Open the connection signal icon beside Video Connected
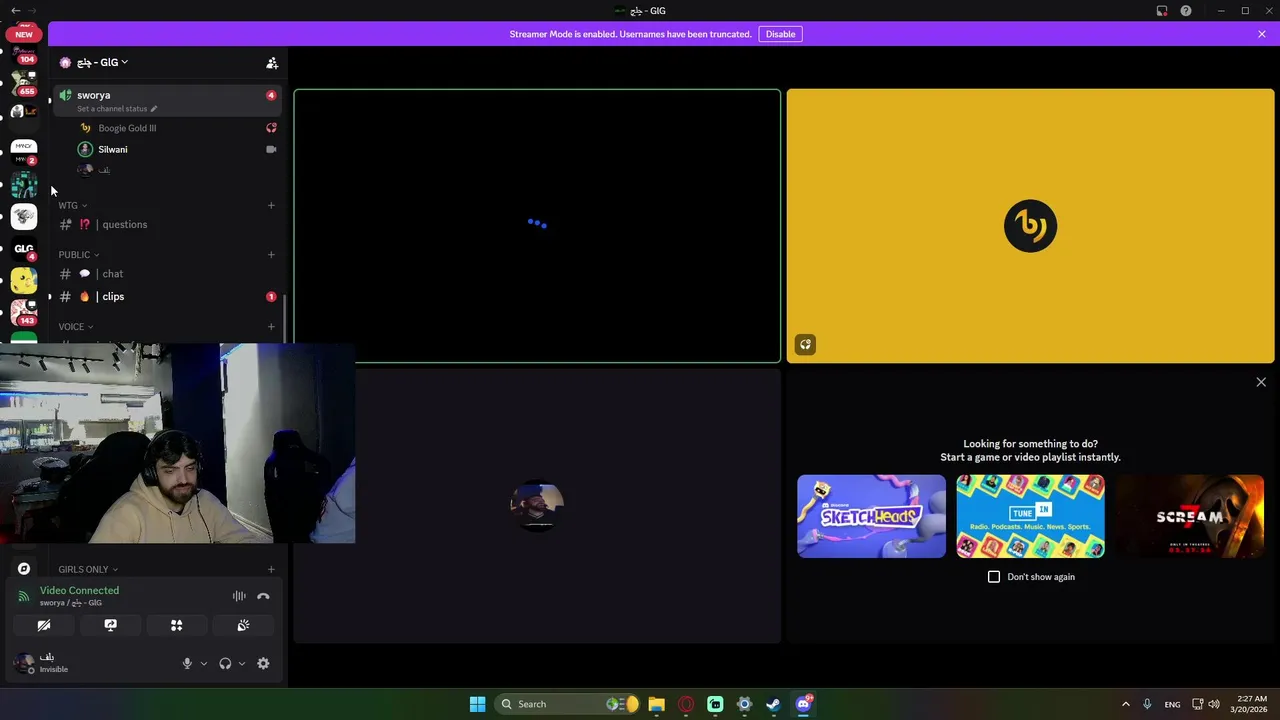The image size is (1280, 720). [24, 596]
